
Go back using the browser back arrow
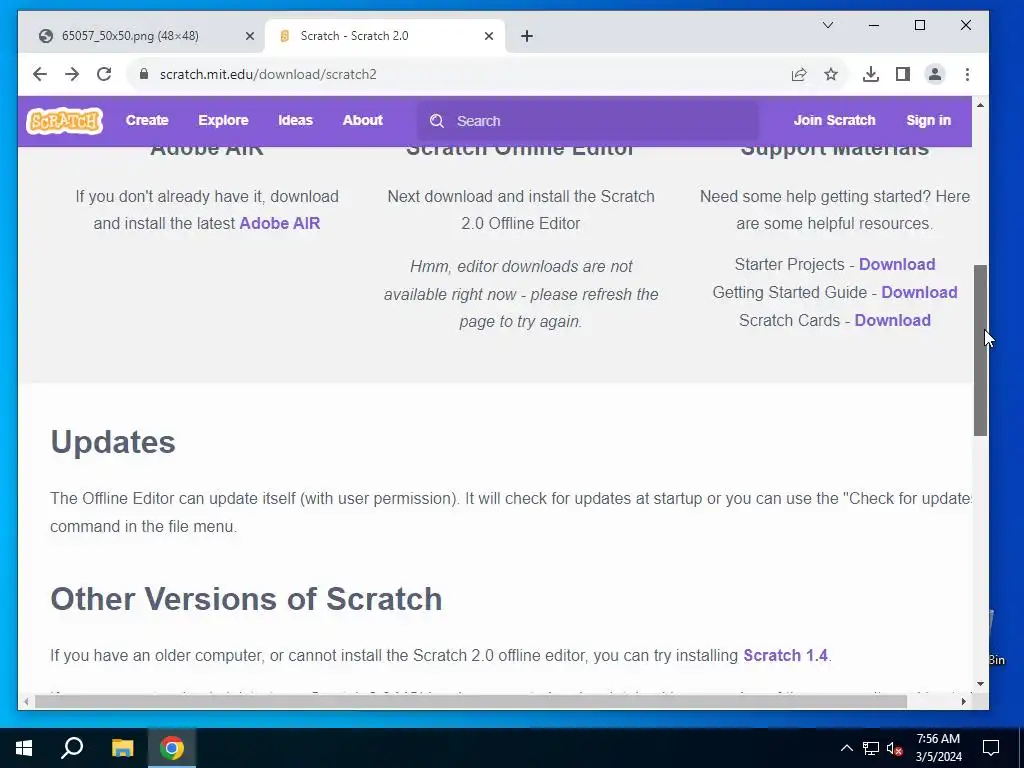[x=40, y=74]
